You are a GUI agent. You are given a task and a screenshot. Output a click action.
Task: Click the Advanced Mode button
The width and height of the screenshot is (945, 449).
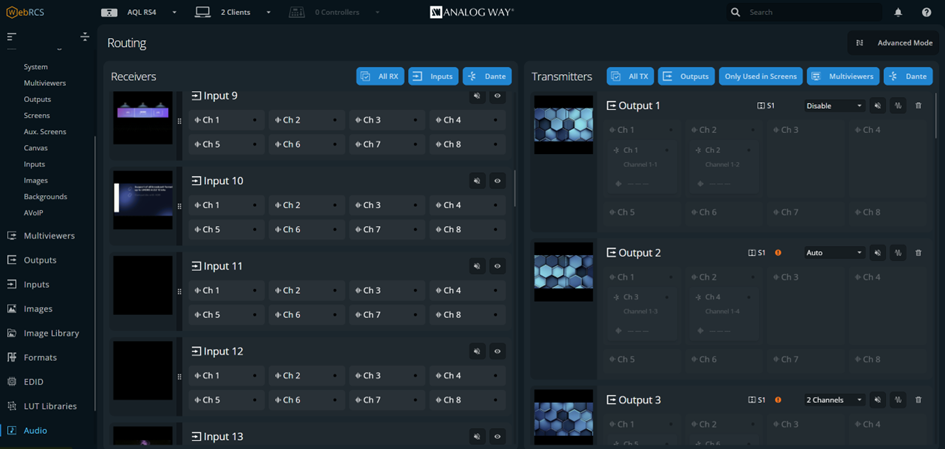click(894, 43)
